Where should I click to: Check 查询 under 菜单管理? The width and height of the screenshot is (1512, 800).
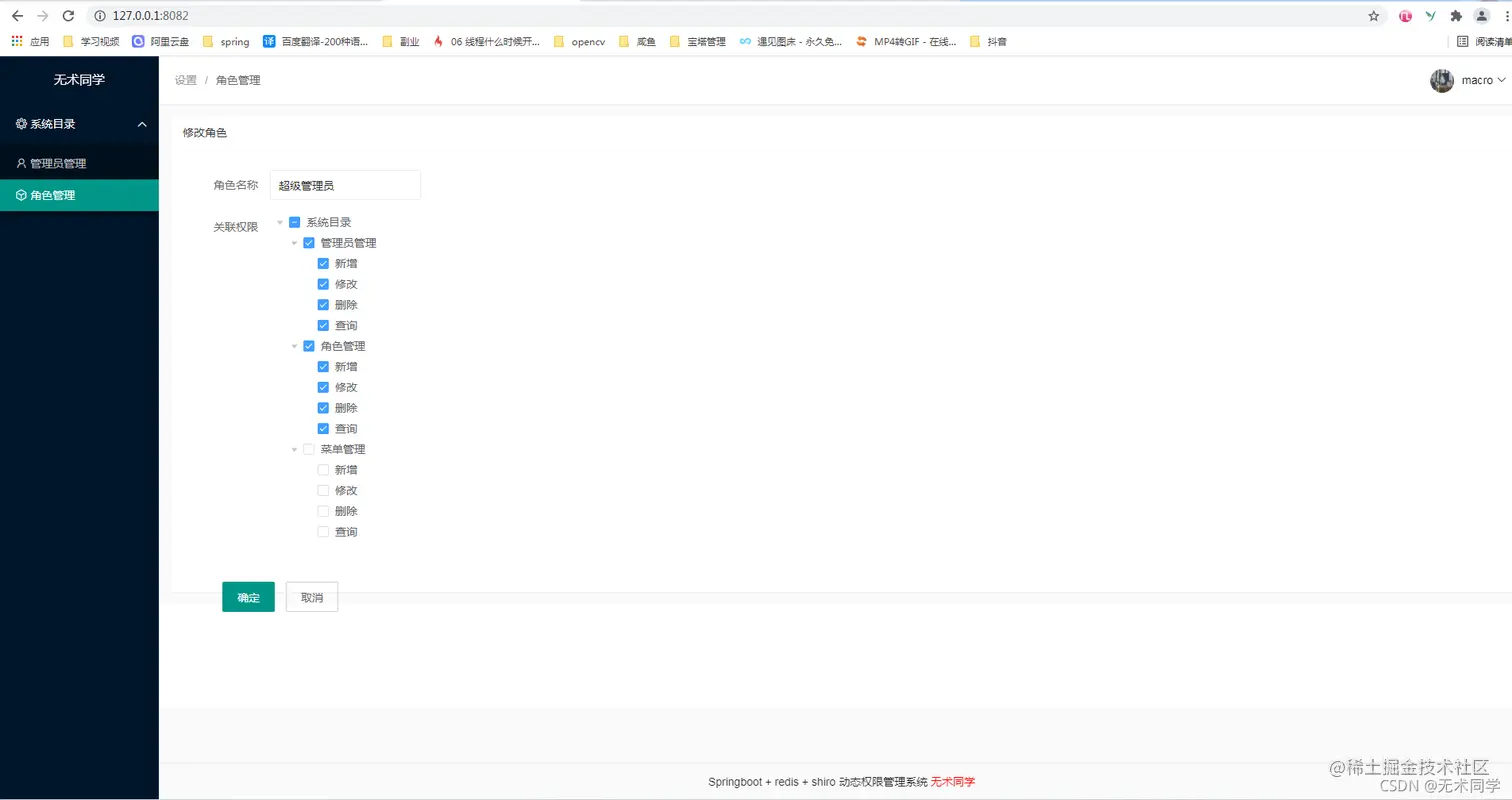(x=323, y=532)
